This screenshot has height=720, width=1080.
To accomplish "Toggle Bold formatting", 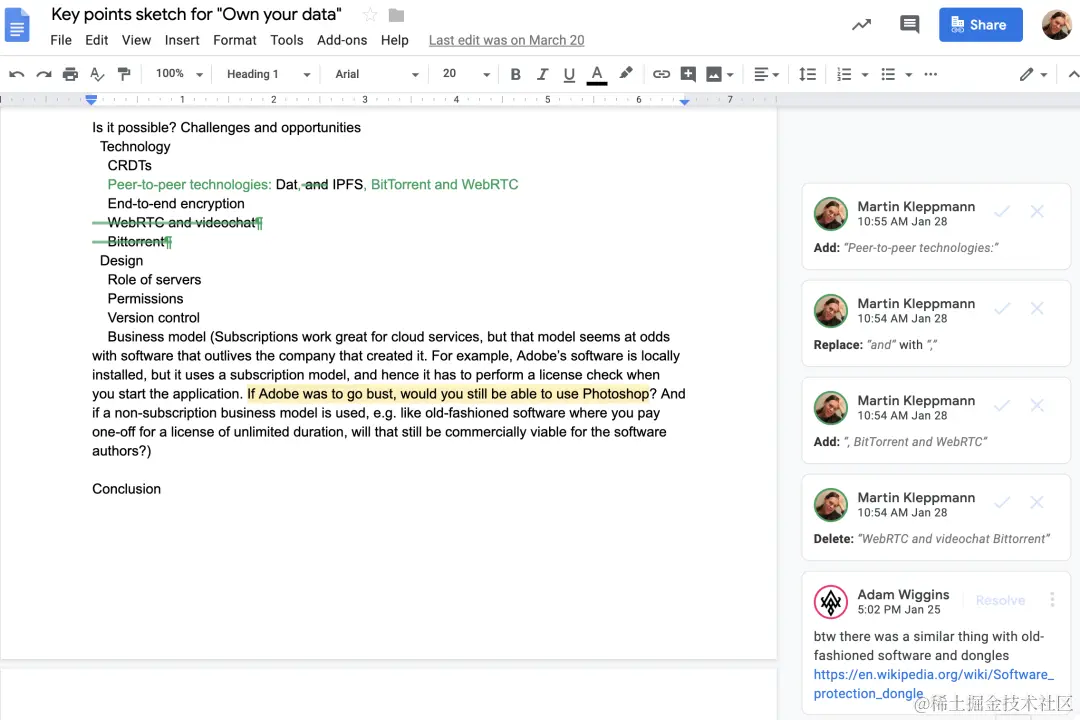I will 515,74.
